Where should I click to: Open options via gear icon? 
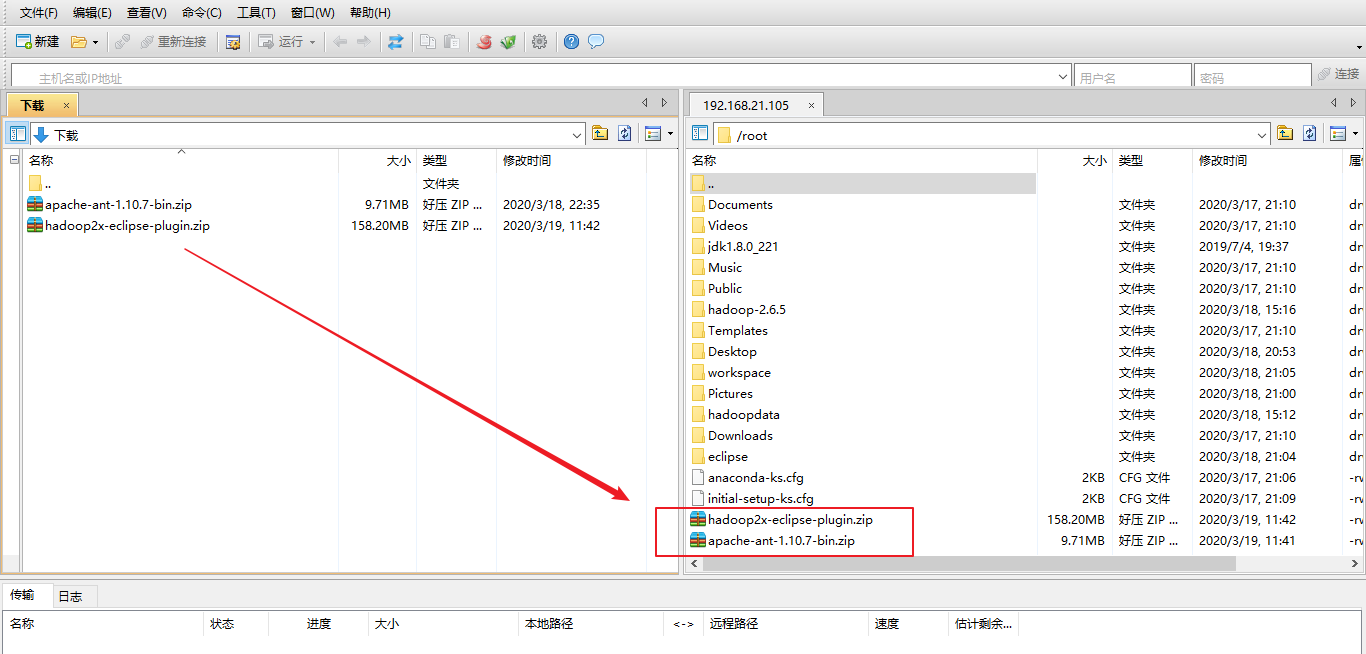[x=540, y=42]
